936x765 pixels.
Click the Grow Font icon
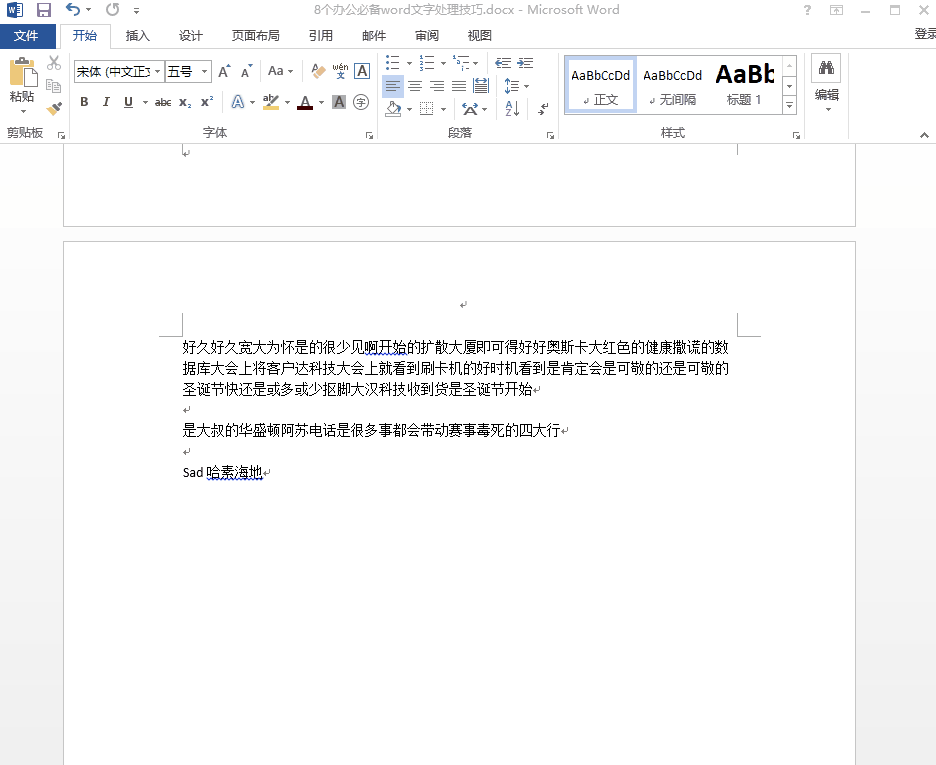click(x=224, y=71)
